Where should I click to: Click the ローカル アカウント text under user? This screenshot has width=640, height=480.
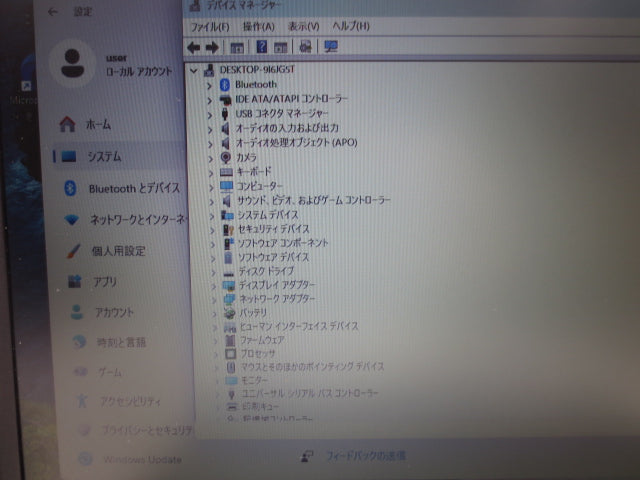(x=139, y=72)
